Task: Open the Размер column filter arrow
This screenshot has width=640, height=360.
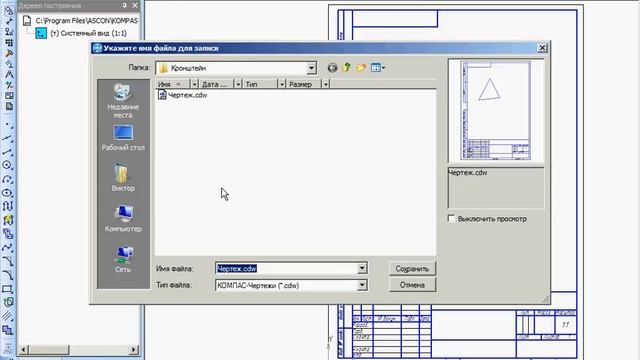Action: (325, 84)
